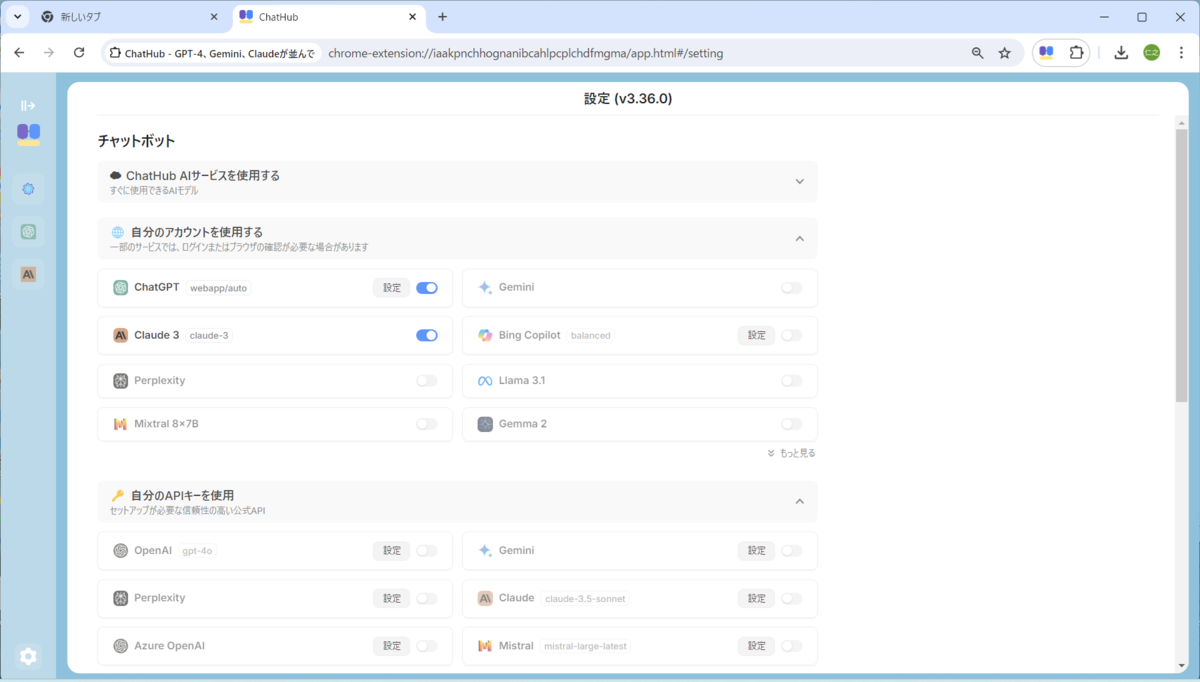Open 設定 for ChatGPT webapp

391,288
